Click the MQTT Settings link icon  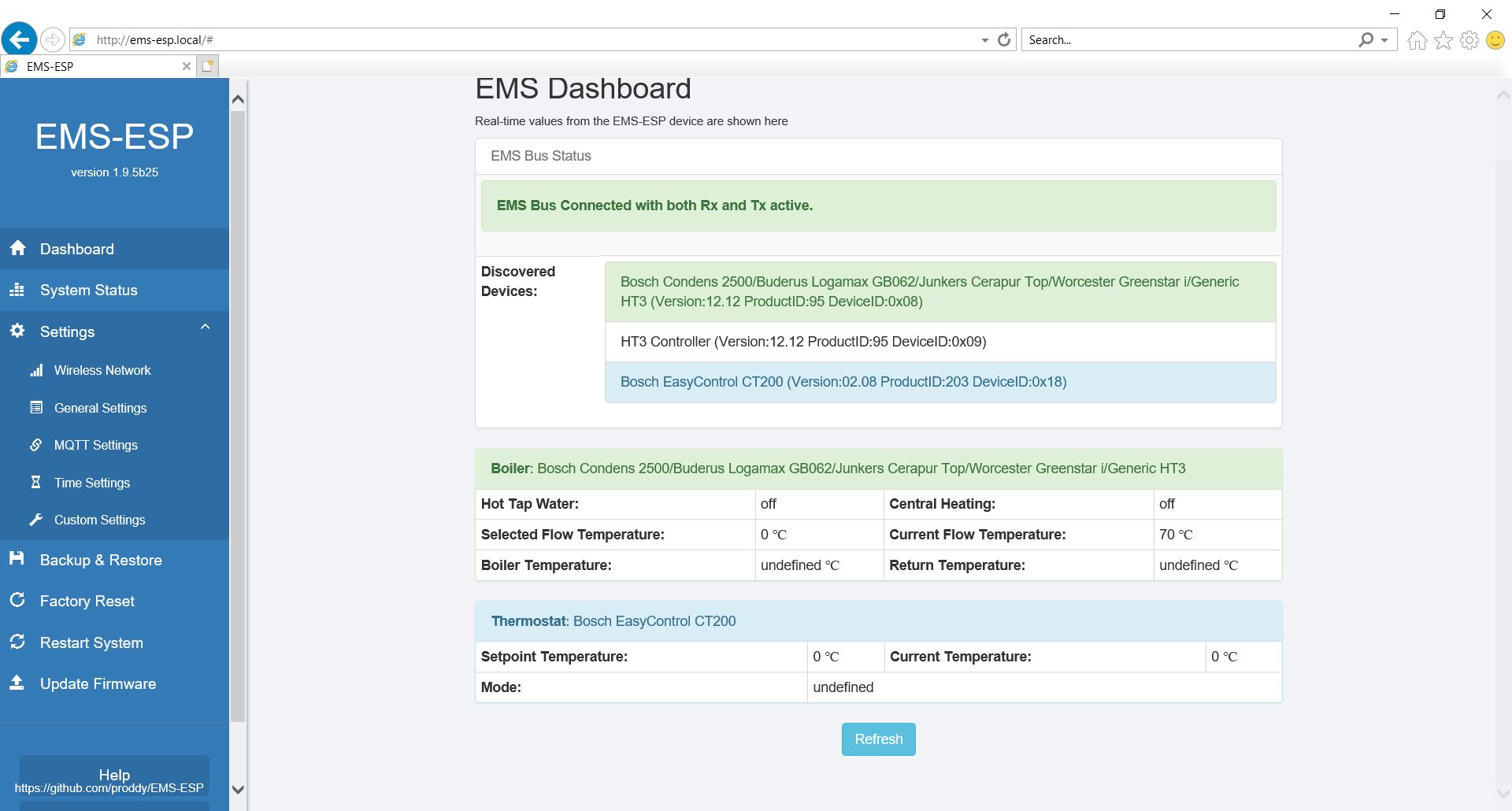[36, 445]
